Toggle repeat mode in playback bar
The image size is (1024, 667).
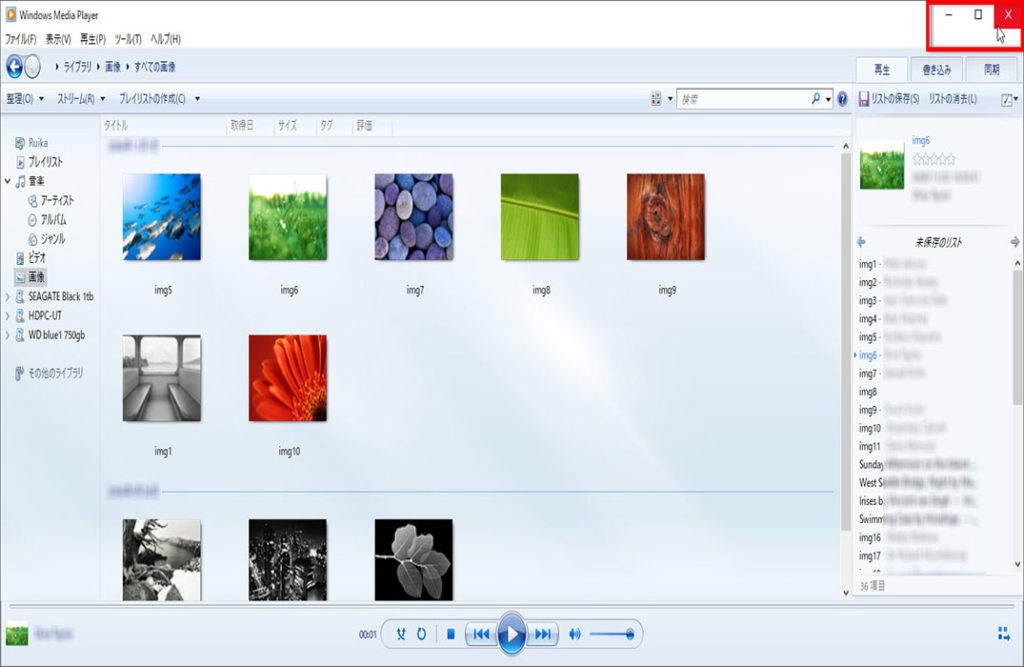point(422,634)
